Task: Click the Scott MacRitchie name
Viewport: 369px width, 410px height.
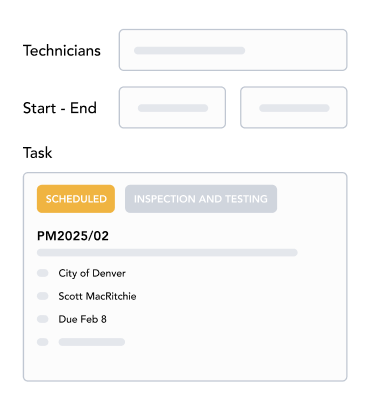Action: pos(97,296)
